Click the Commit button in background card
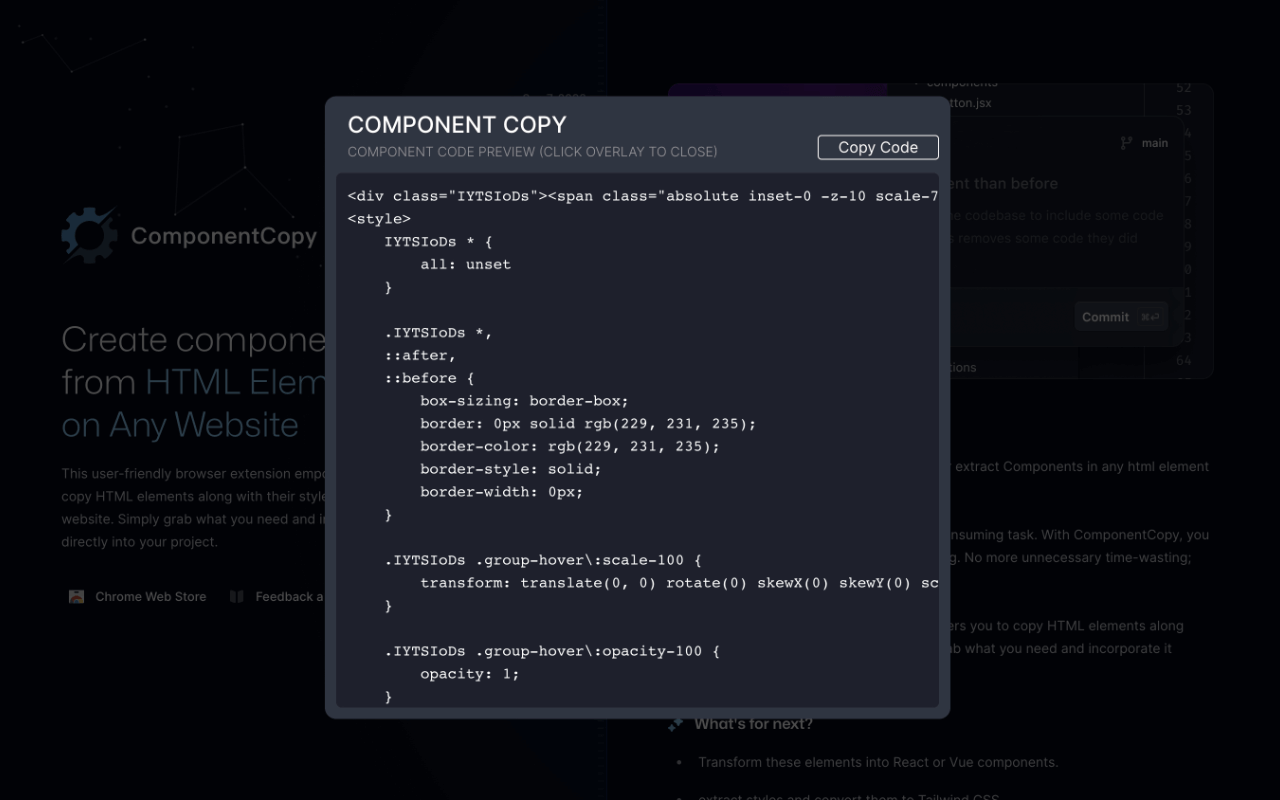The height and width of the screenshot is (800, 1280). click(x=1121, y=316)
